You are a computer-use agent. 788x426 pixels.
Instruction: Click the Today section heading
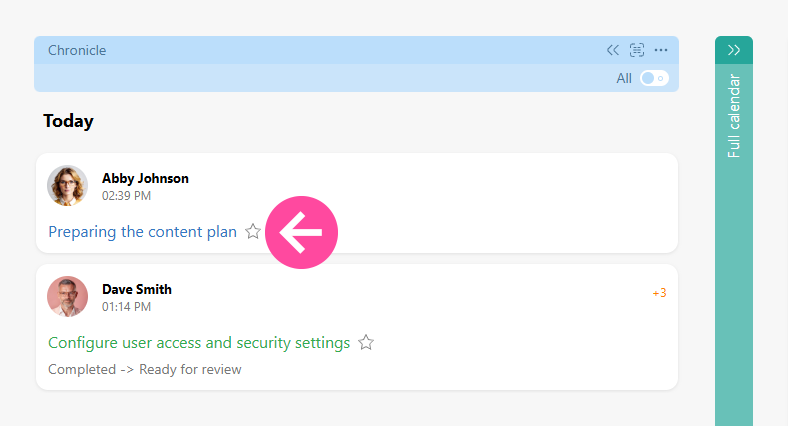tap(68, 121)
